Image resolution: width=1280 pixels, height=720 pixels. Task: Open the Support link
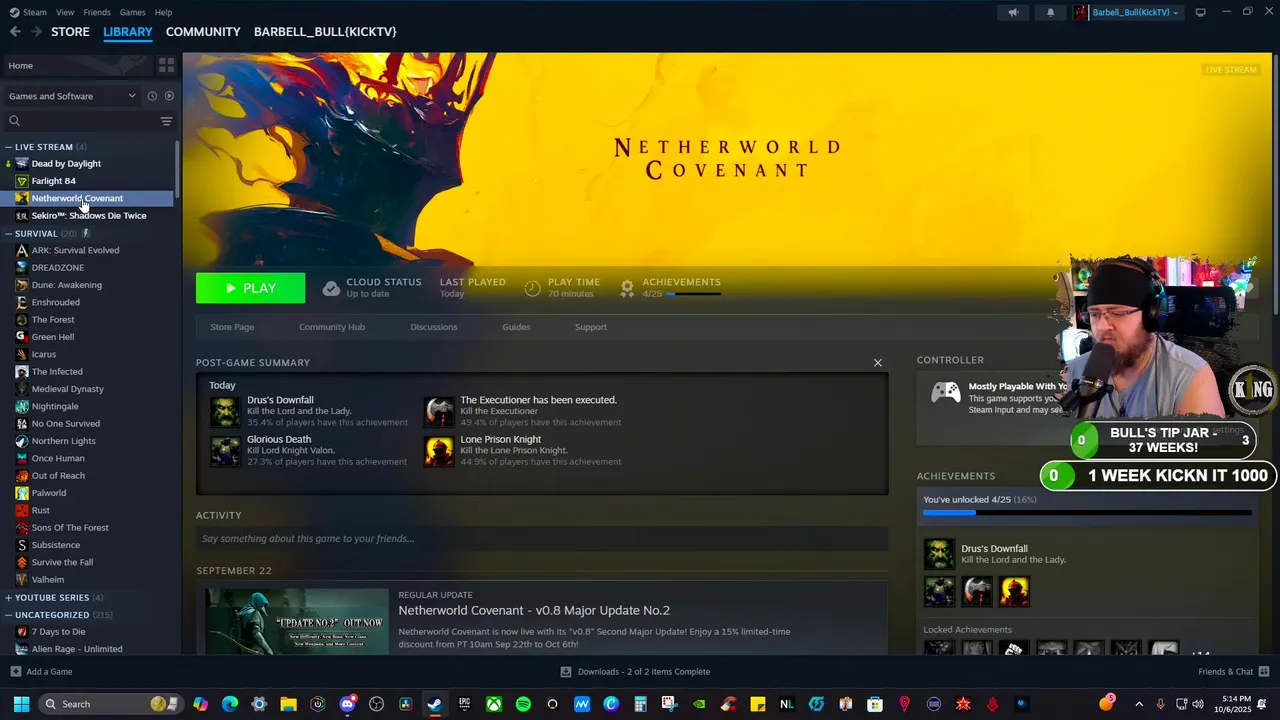tap(591, 327)
